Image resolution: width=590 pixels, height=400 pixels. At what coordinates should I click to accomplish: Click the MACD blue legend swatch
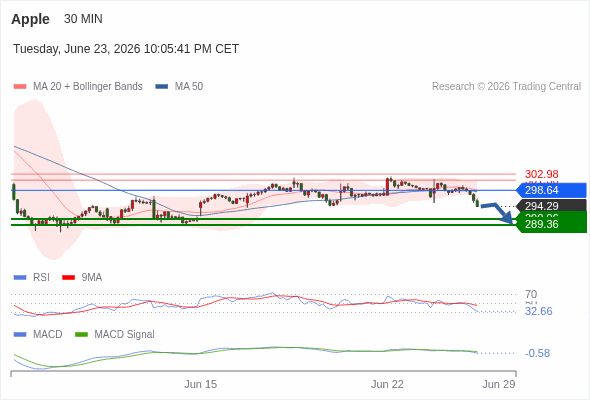(20, 335)
